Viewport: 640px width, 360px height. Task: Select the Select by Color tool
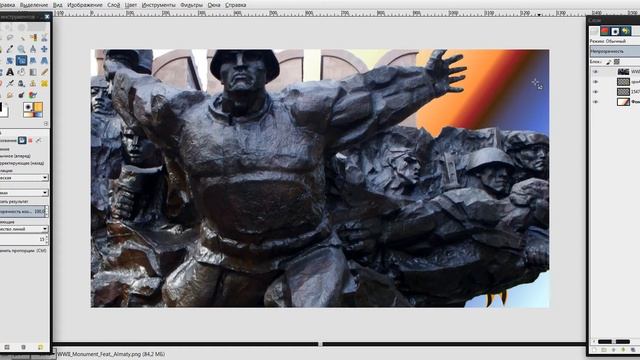click(33, 38)
